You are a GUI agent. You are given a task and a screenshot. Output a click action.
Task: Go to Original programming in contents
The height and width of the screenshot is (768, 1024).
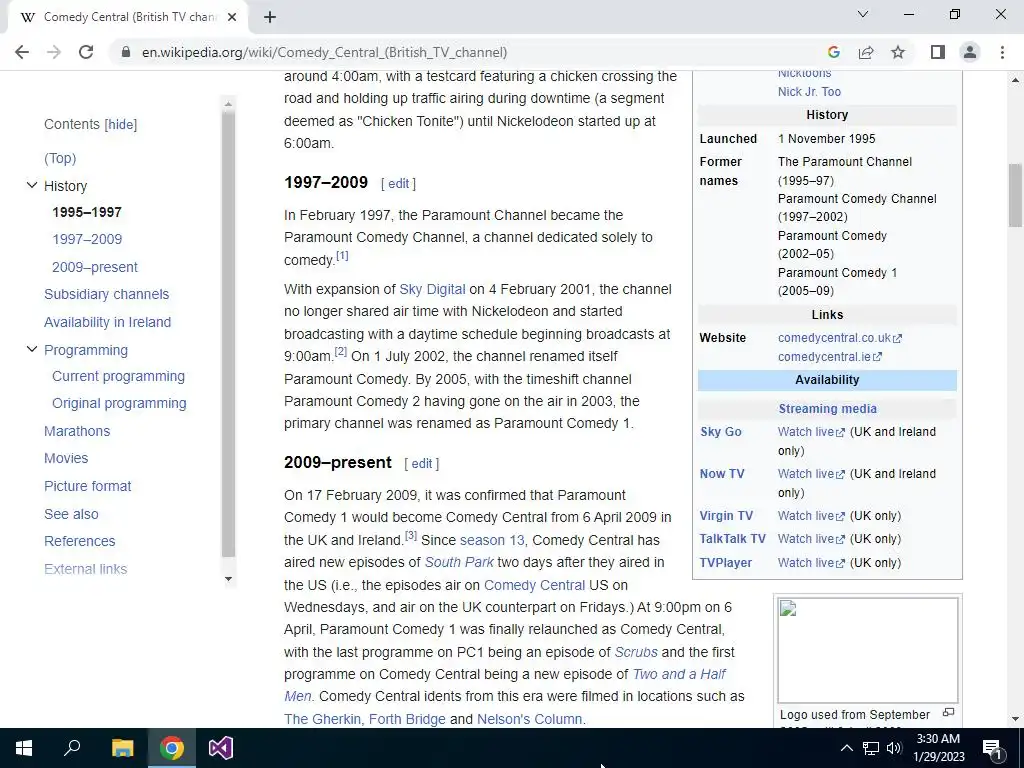(x=119, y=403)
